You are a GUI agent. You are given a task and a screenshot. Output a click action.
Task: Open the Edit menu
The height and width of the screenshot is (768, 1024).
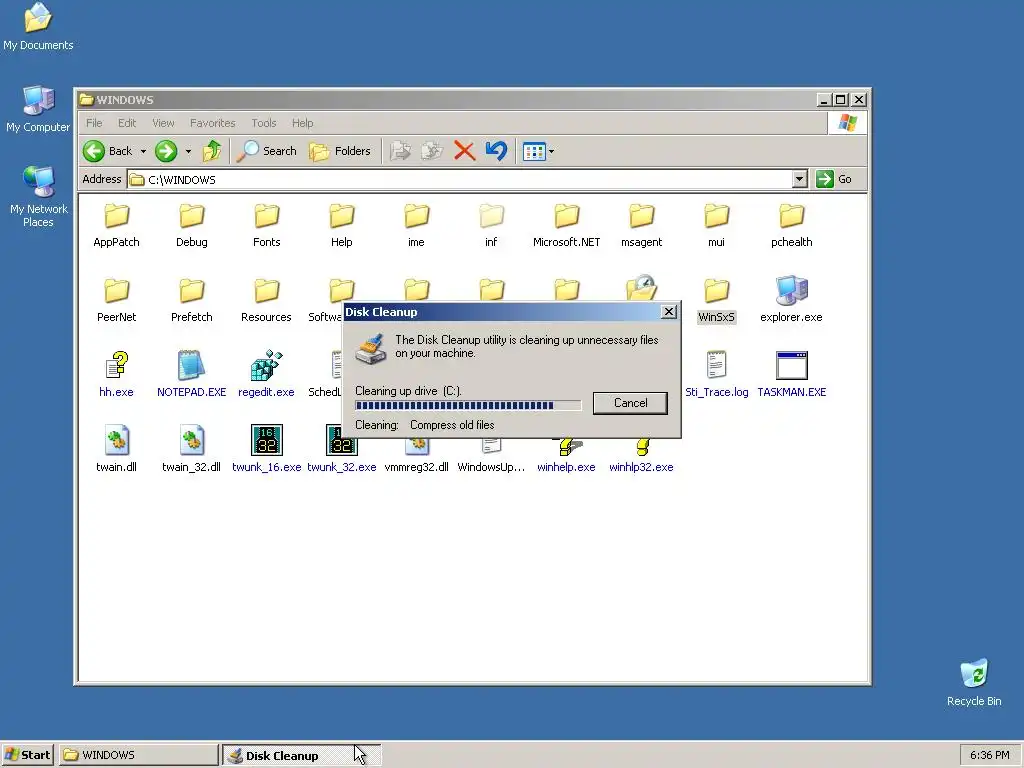[127, 123]
